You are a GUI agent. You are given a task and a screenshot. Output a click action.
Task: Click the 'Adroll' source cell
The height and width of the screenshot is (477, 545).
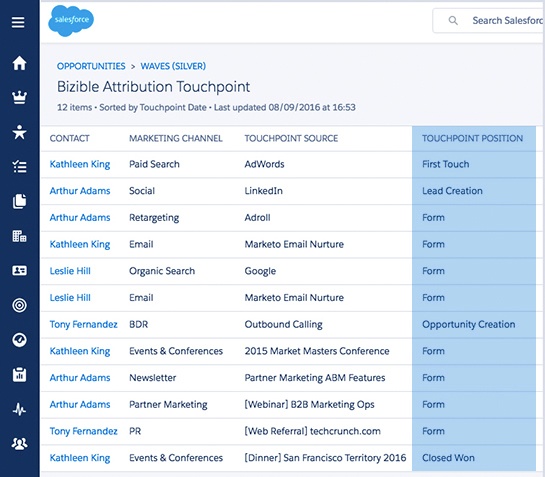258,218
